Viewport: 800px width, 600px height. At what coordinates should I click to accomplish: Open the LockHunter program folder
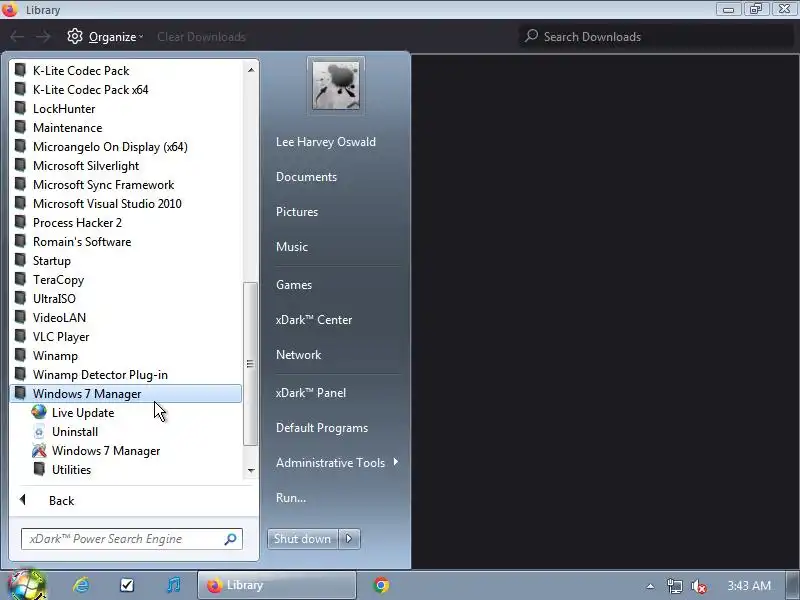click(x=125, y=109)
